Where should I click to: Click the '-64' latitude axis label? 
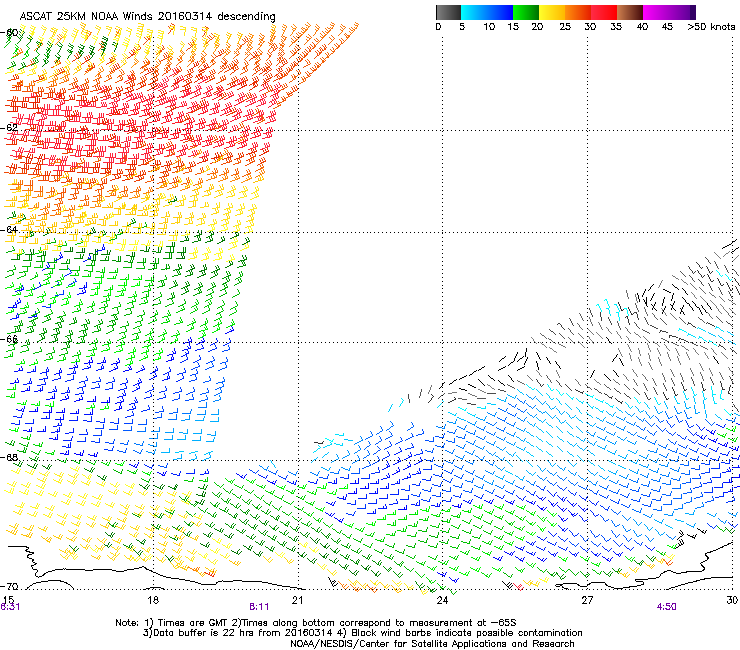coord(10,230)
